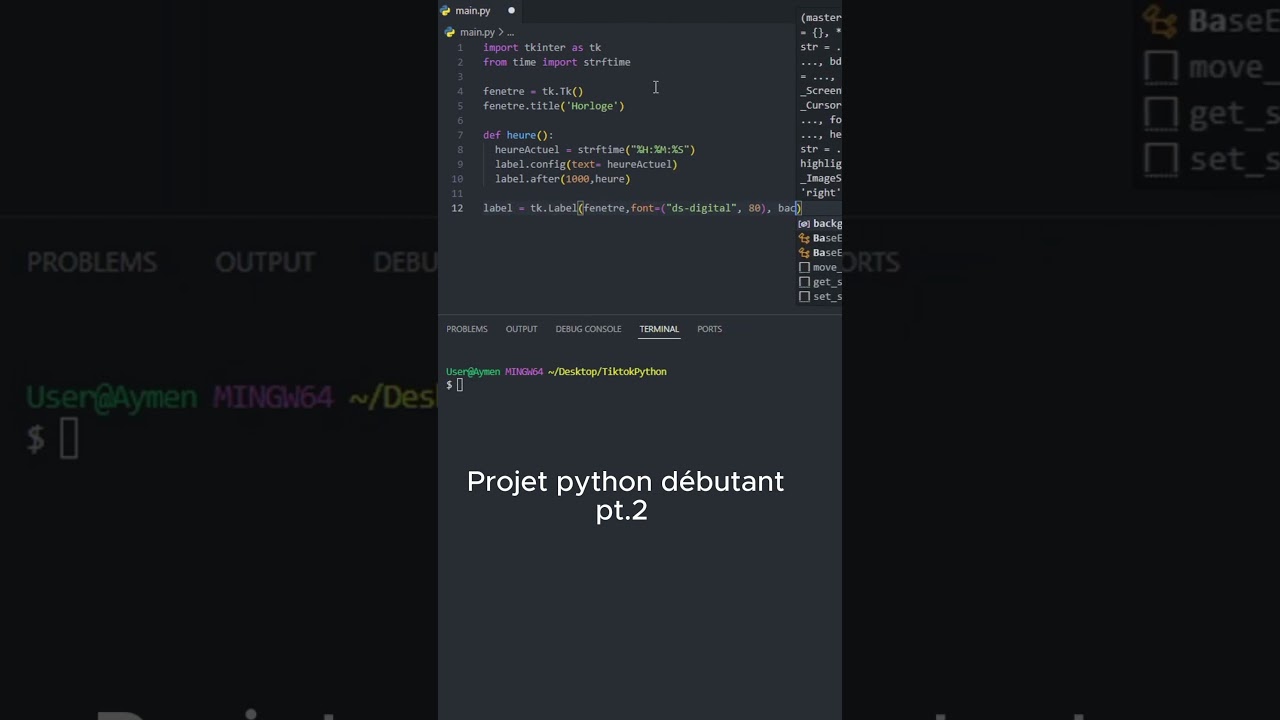Select the Python file icon on the main.py tab
The width and height of the screenshot is (1280, 720).
pos(446,11)
